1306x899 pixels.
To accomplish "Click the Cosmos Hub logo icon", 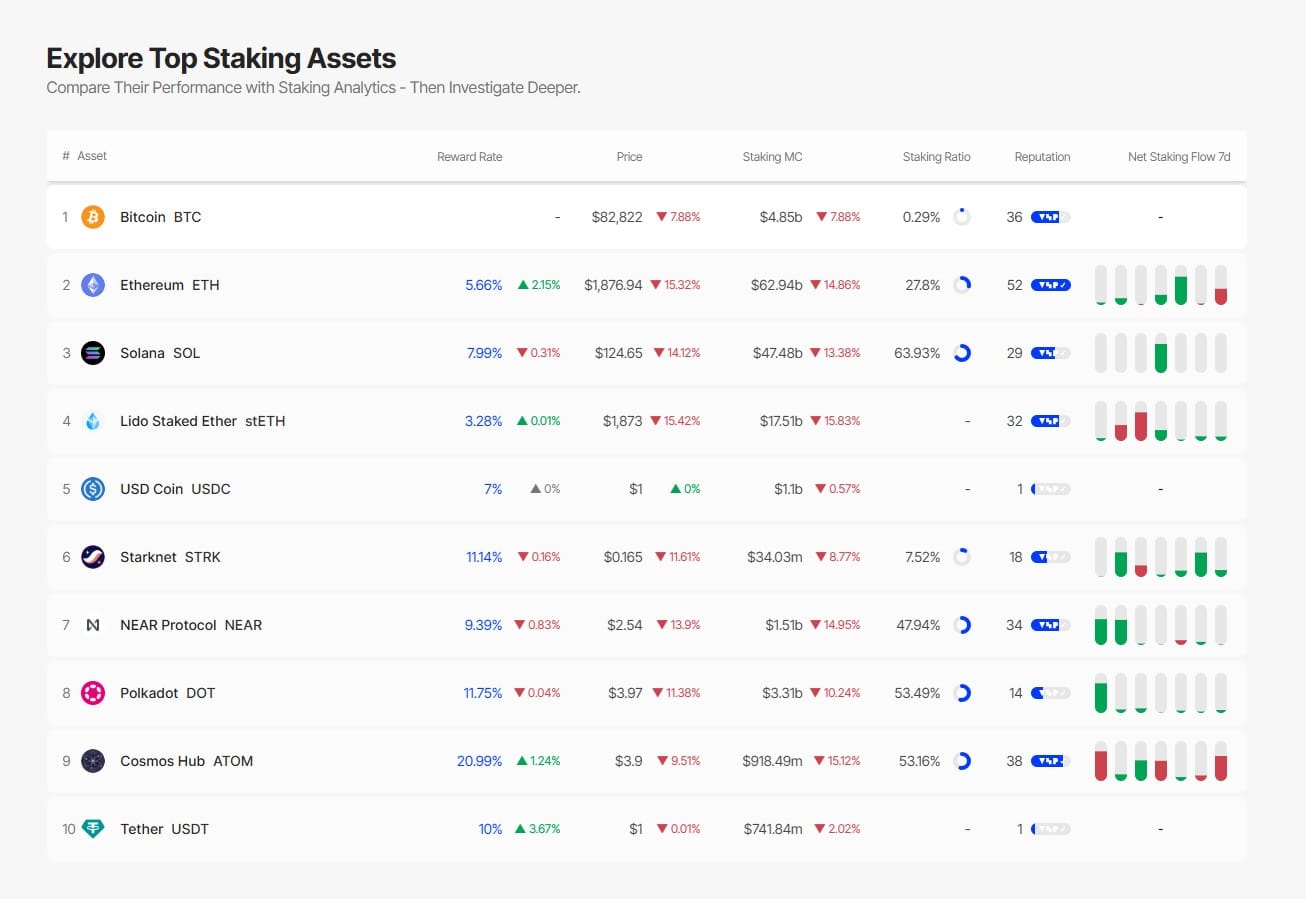I will click(93, 761).
